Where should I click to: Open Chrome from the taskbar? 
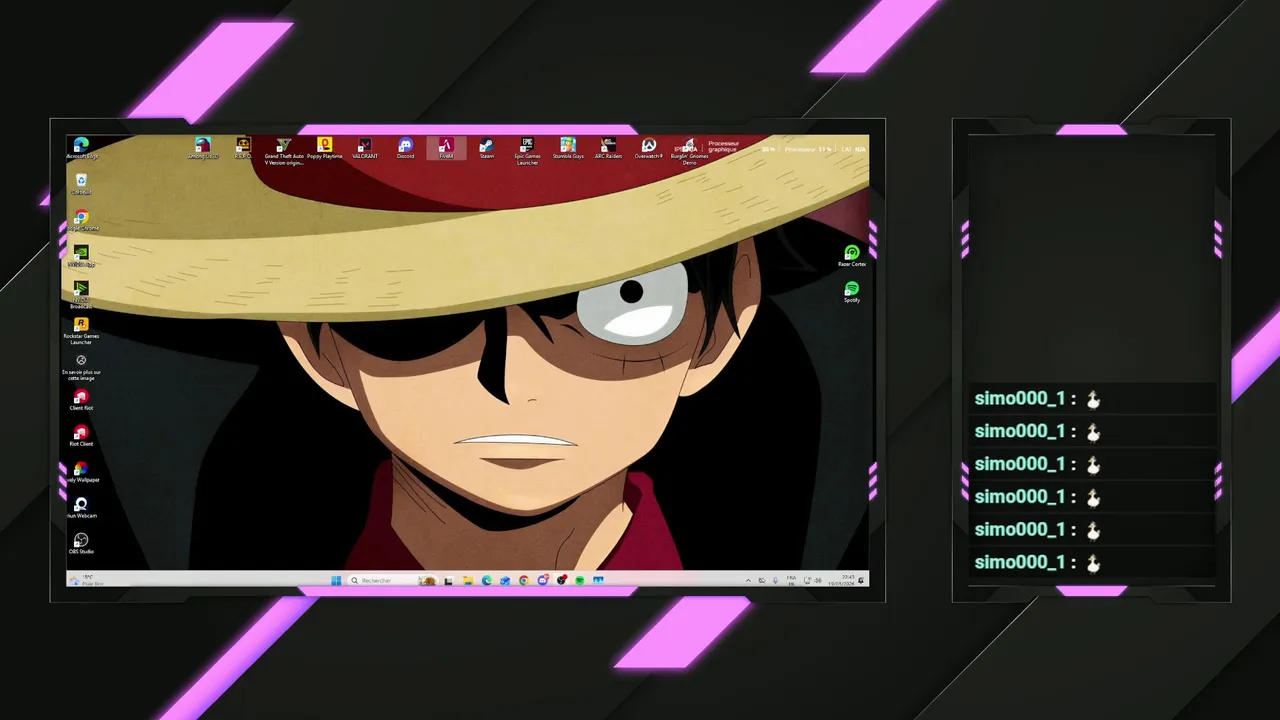pos(524,580)
